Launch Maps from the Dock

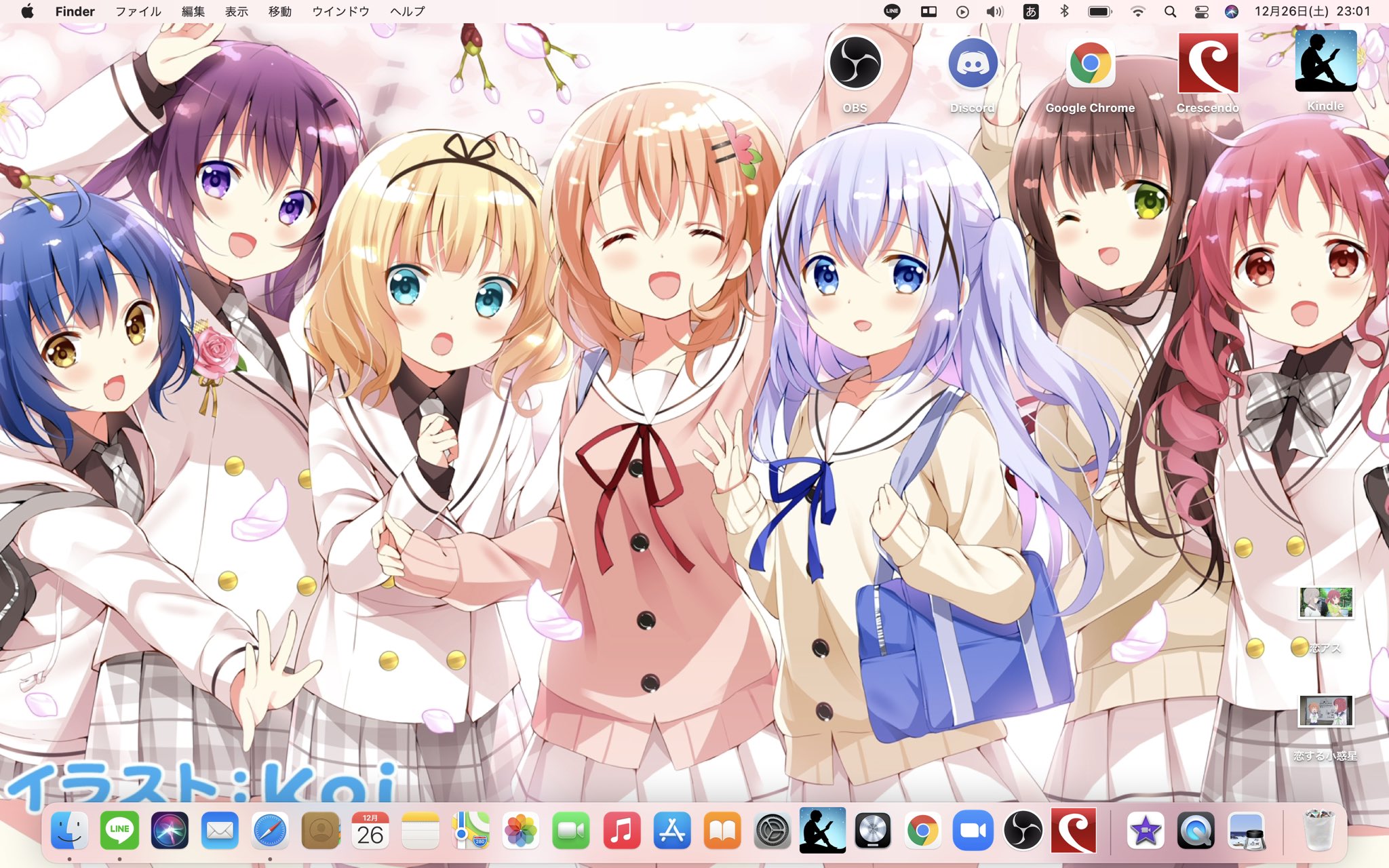[471, 830]
